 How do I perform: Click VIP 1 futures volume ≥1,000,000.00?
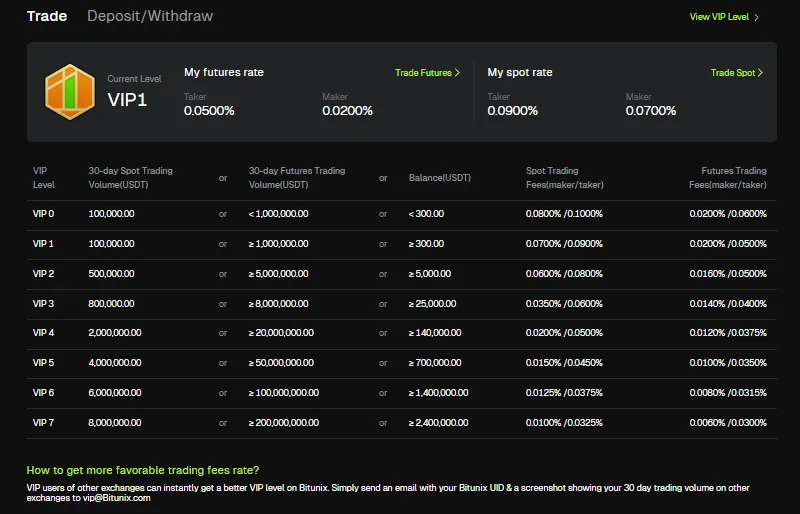[x=279, y=244]
